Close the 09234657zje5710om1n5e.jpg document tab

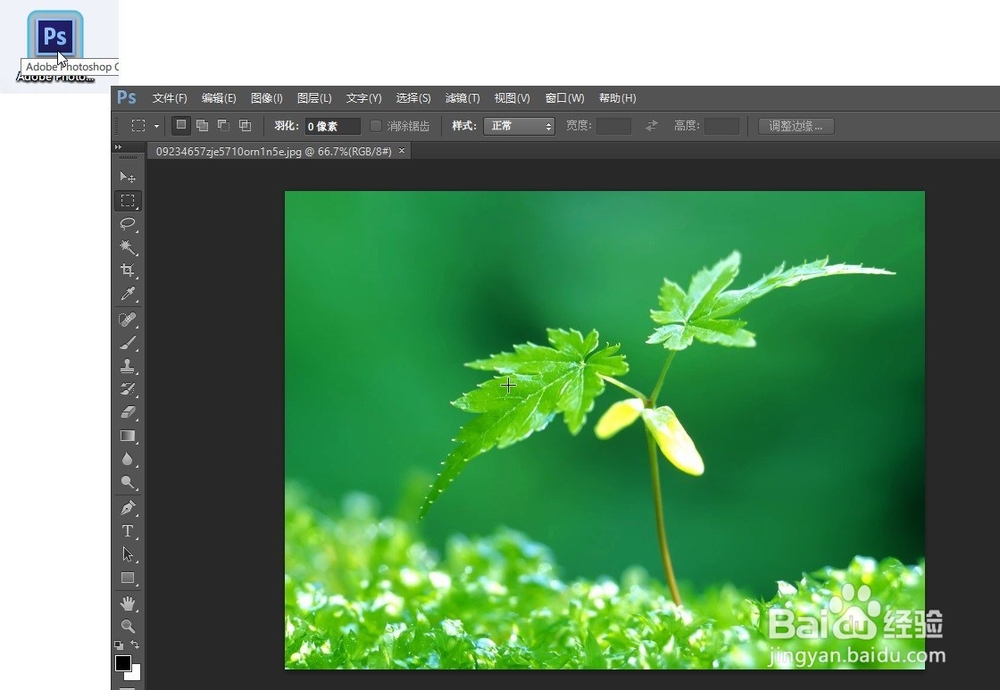402,150
